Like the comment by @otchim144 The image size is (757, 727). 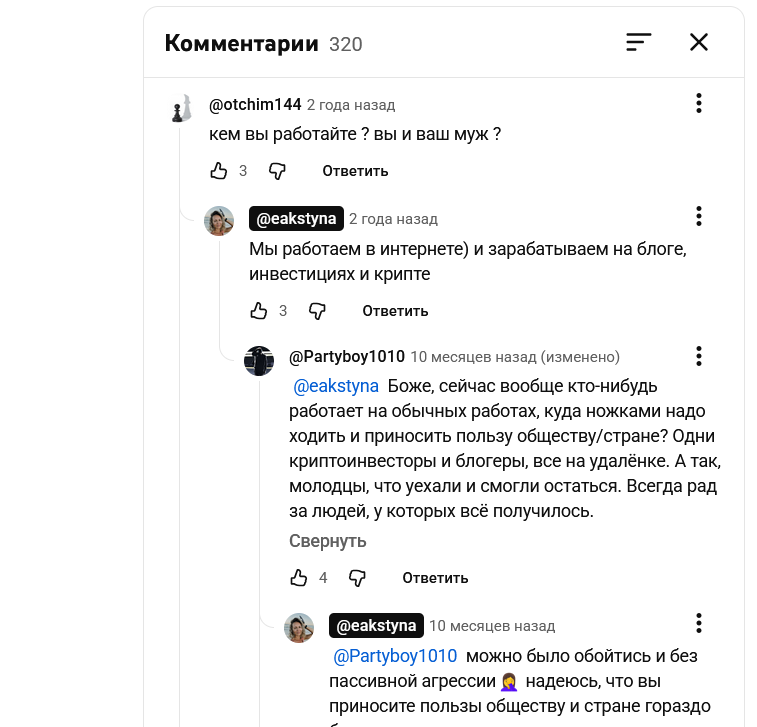[x=219, y=171]
